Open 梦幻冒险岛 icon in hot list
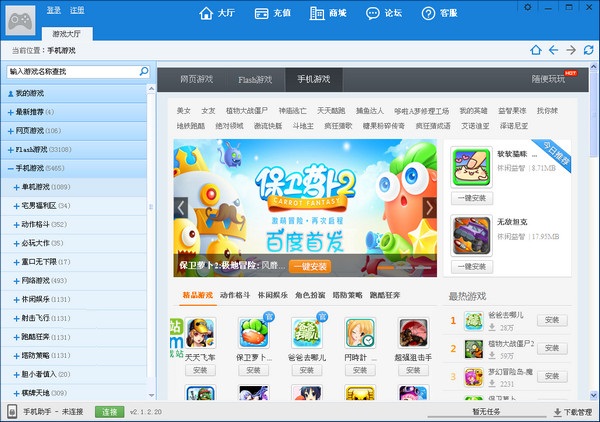The width and height of the screenshot is (600, 422). [x=474, y=377]
